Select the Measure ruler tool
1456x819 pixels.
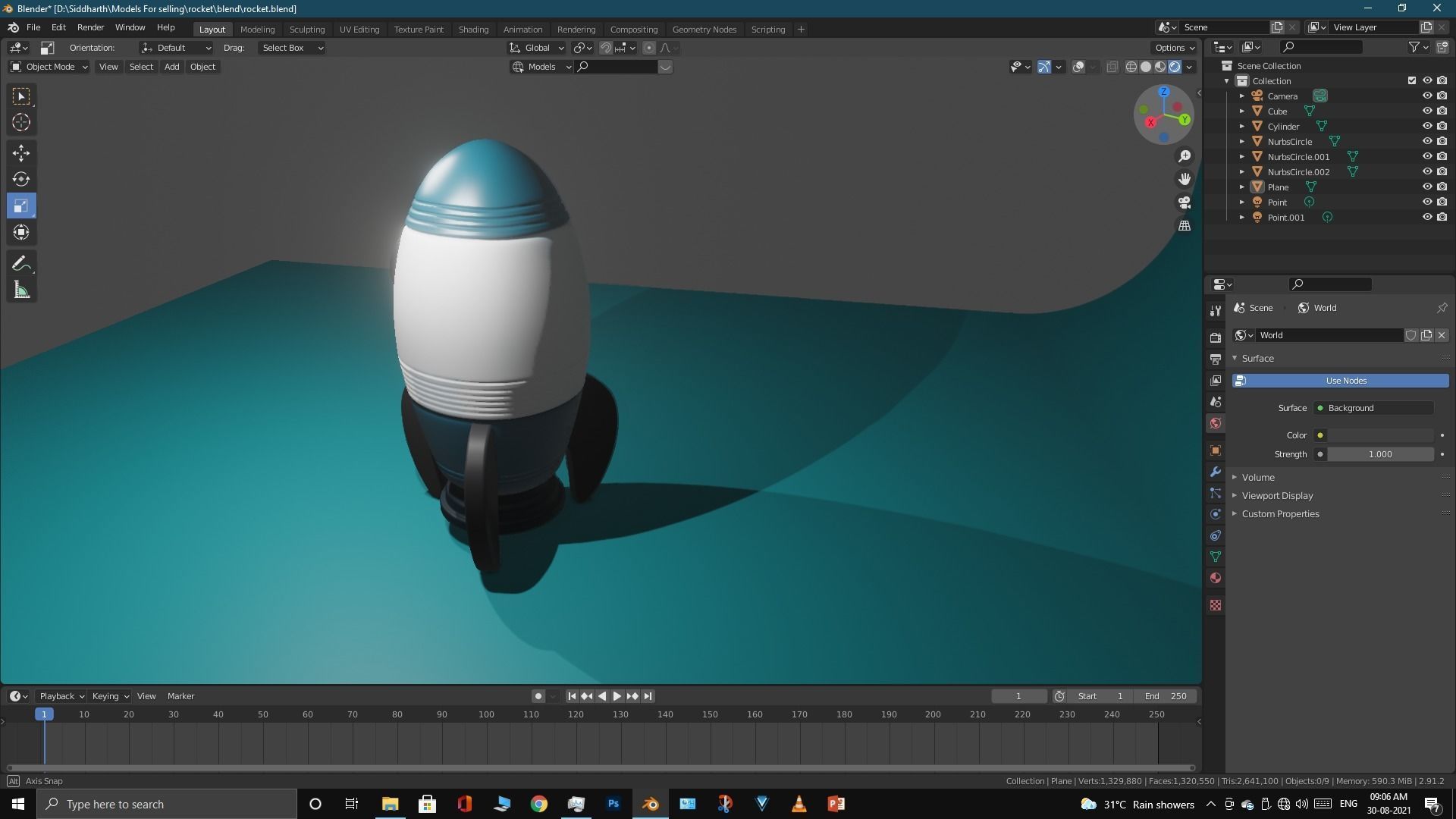(21, 290)
